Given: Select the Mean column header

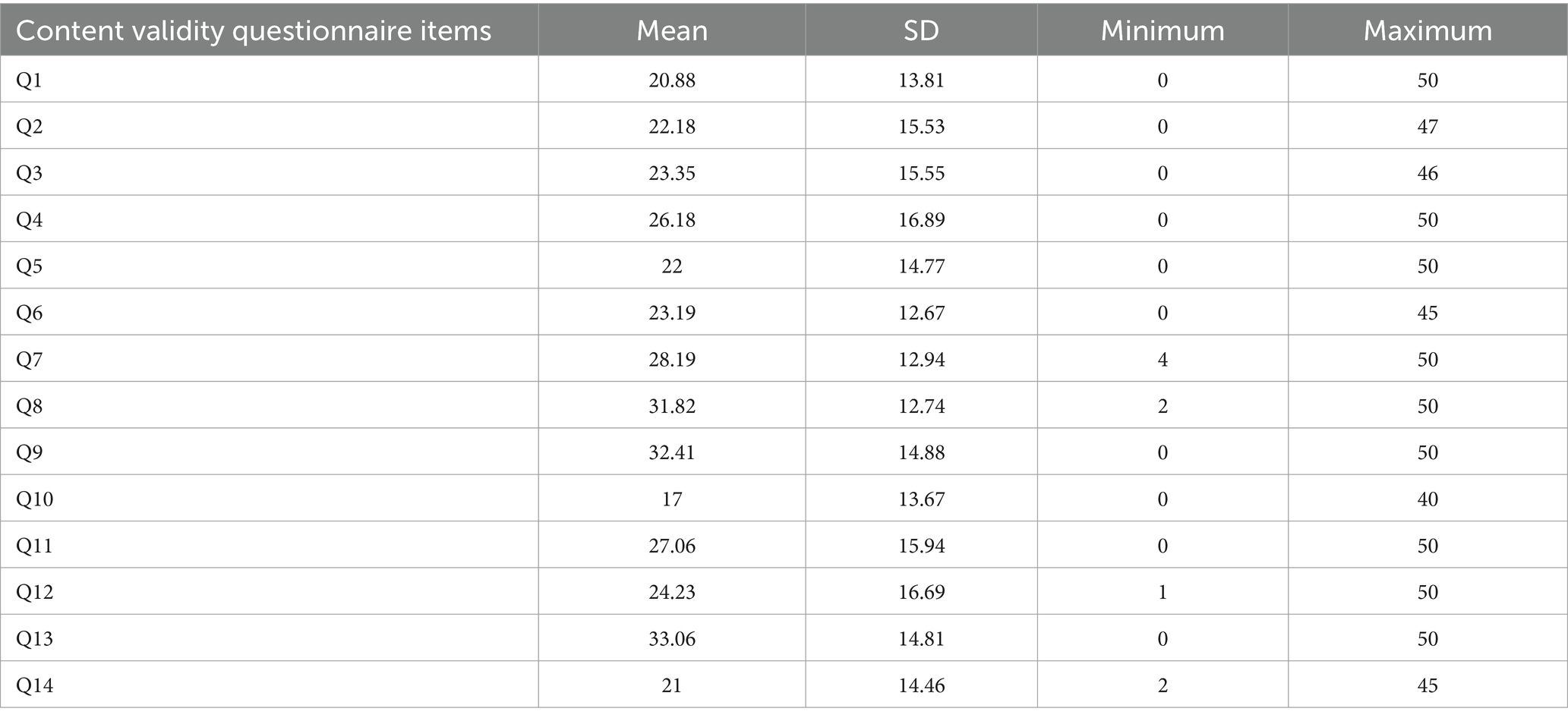Looking at the screenshot, I should [672, 30].
